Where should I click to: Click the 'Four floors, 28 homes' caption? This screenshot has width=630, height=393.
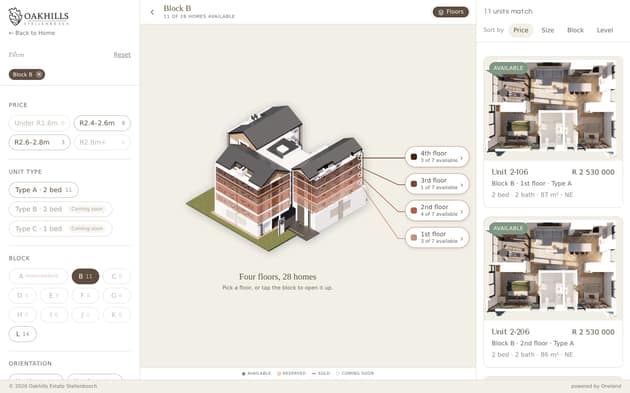pyautogui.click(x=278, y=277)
